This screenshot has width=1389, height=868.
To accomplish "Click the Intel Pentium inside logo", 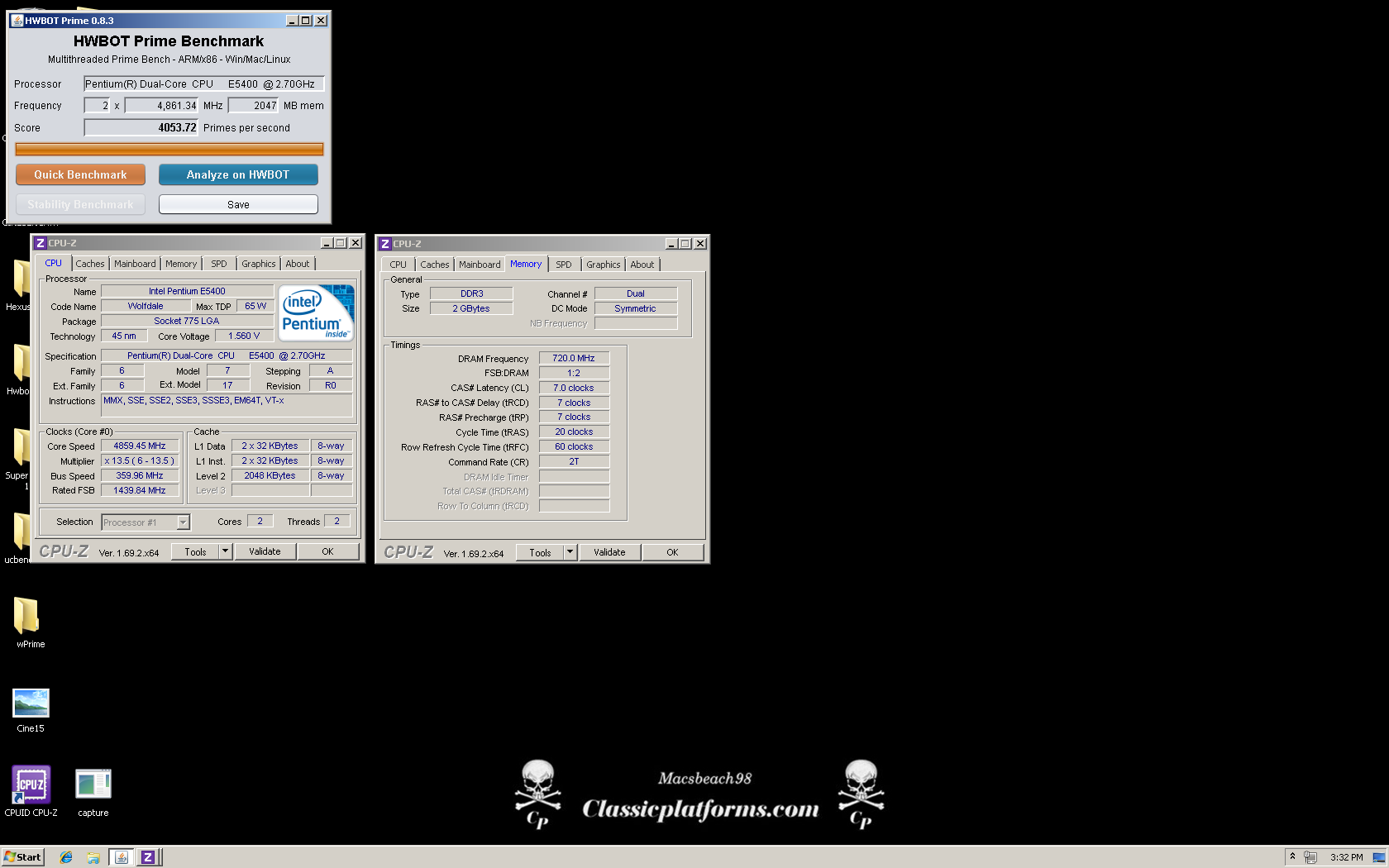I will (317, 312).
